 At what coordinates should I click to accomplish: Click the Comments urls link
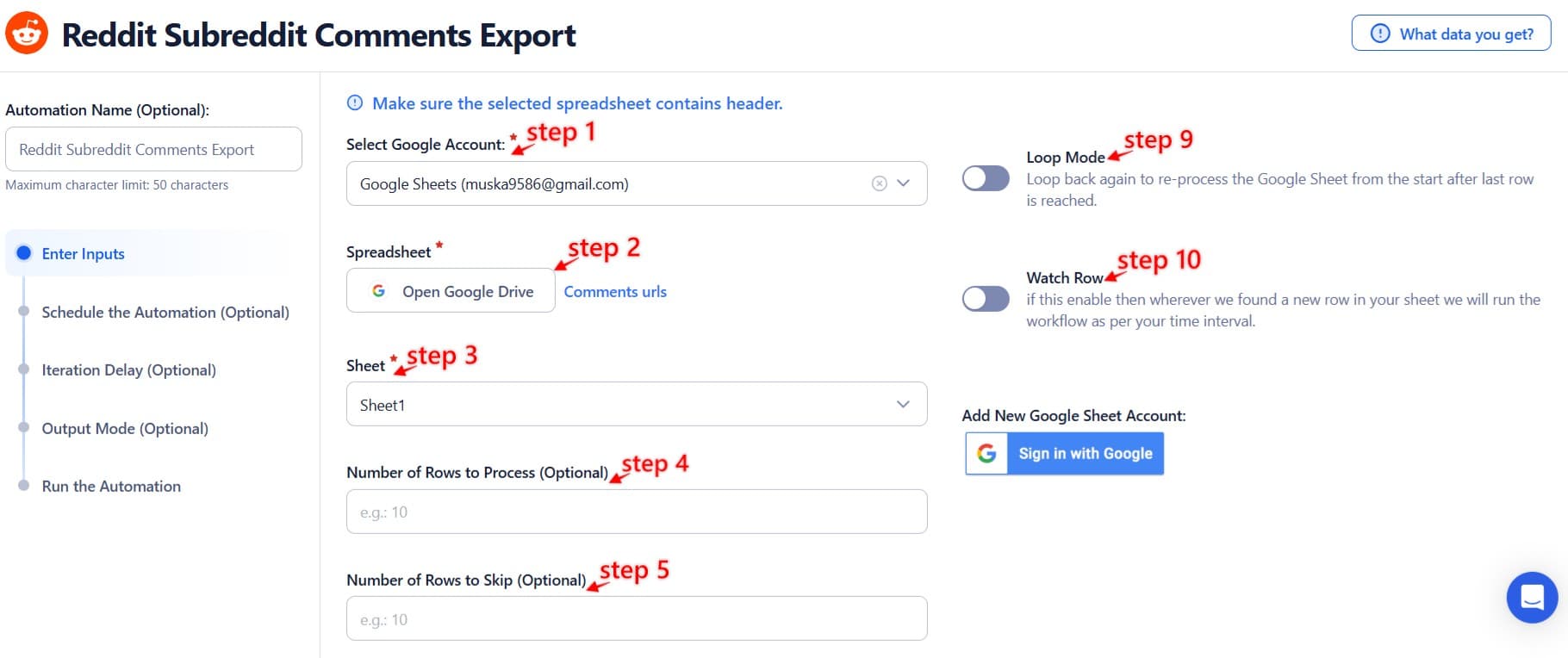[614, 291]
